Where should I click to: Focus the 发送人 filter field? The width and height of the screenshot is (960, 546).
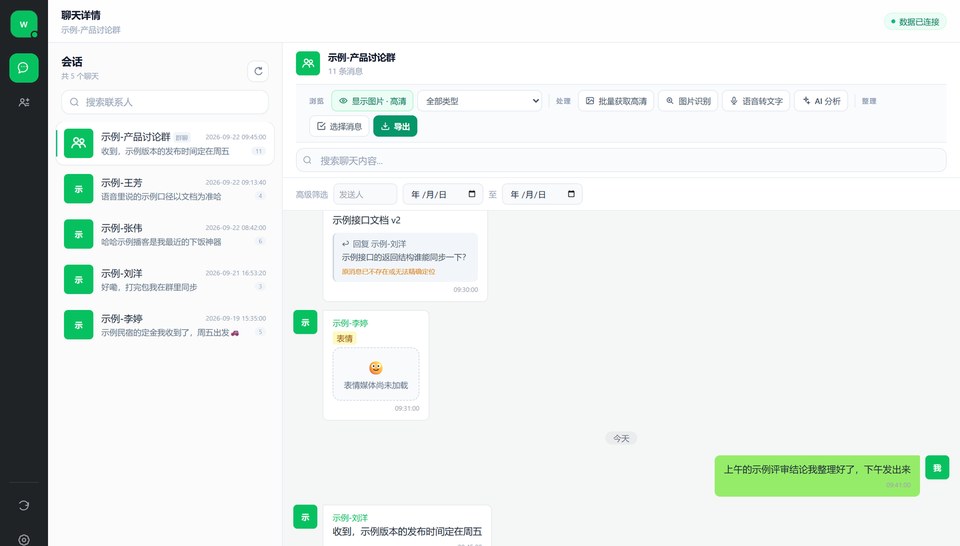[365, 195]
